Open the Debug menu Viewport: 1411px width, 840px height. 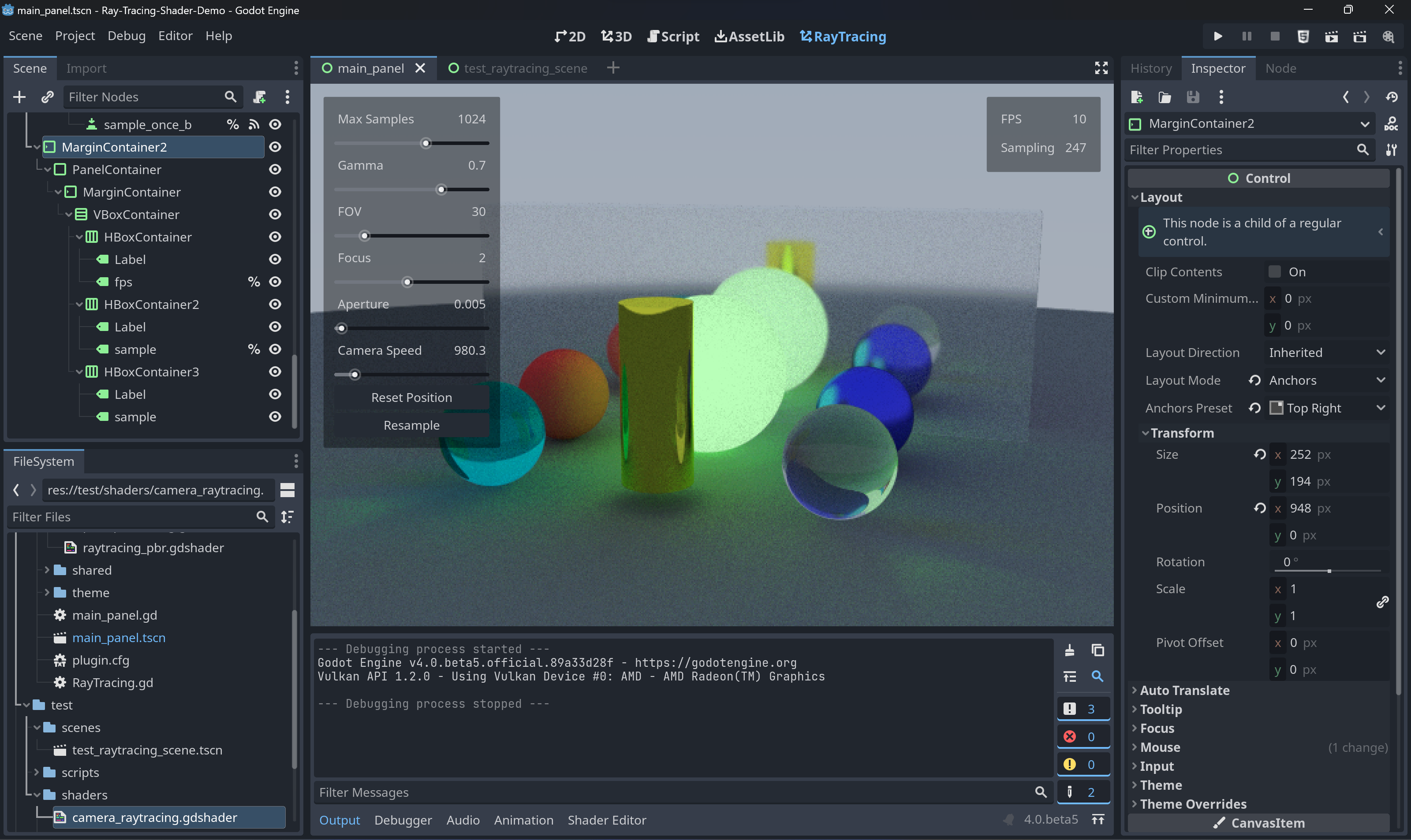click(126, 36)
